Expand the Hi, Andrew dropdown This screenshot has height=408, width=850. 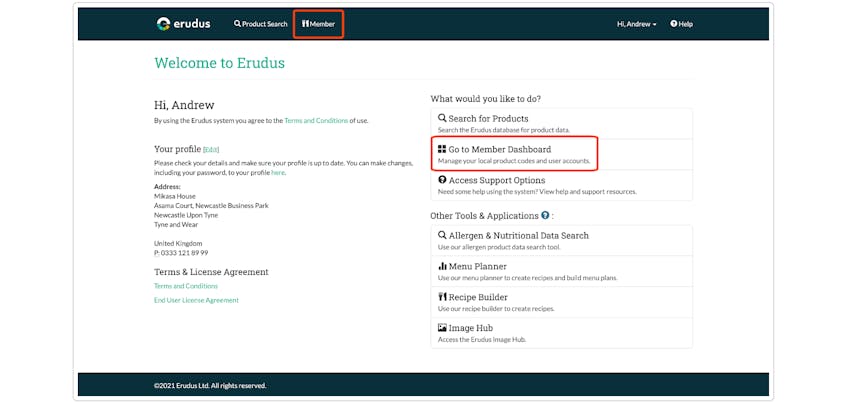(636, 24)
